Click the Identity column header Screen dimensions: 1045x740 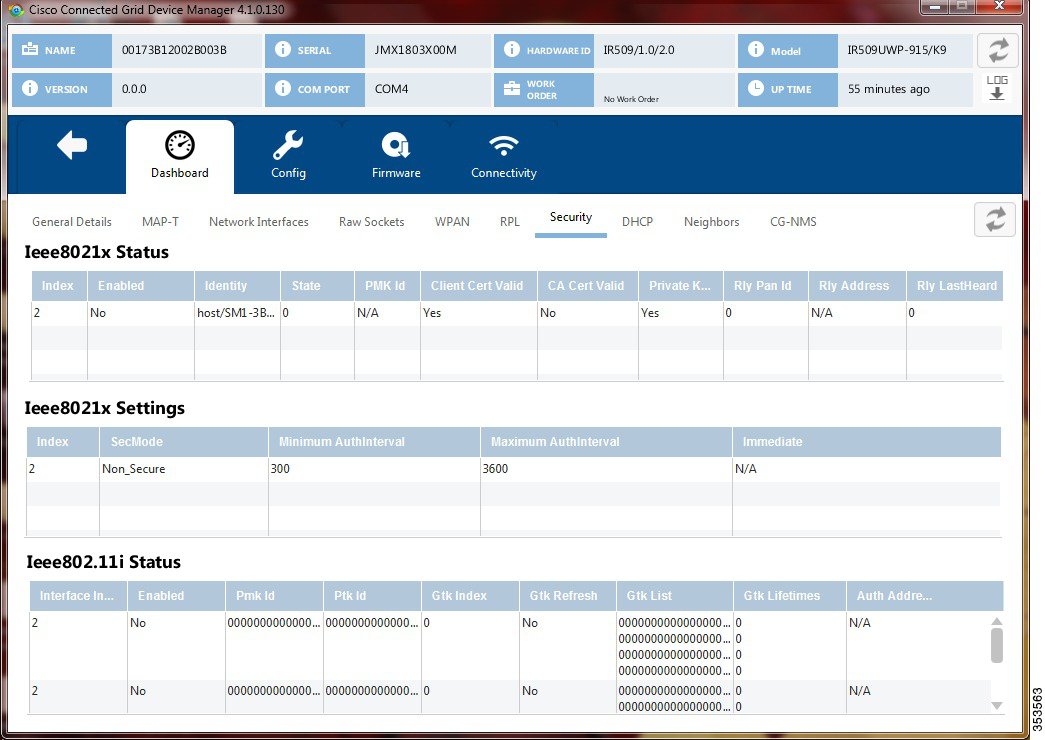point(237,286)
